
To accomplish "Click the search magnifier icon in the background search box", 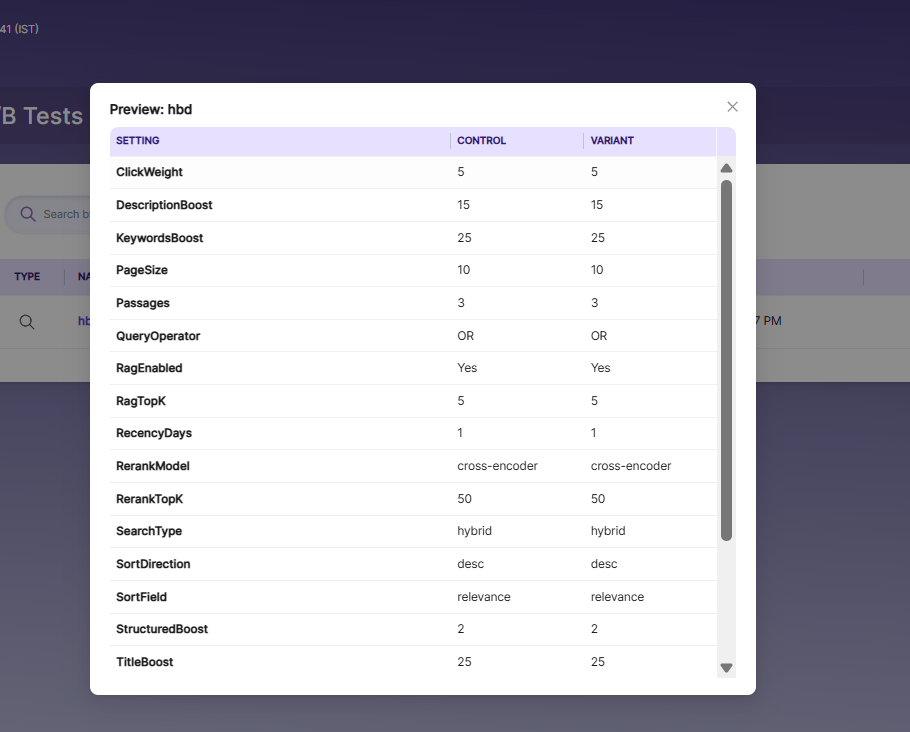I will (28, 214).
